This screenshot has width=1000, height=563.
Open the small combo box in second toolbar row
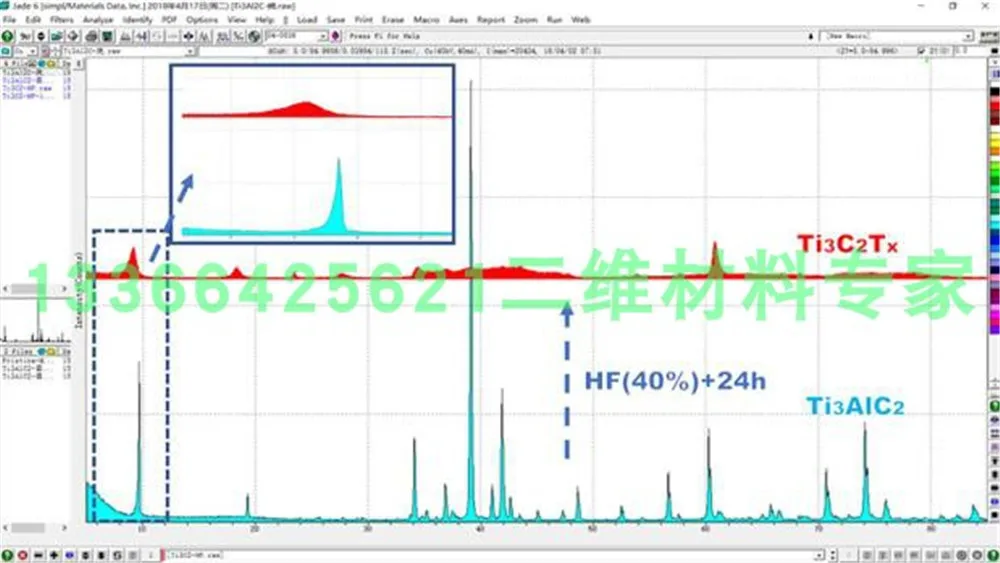coord(24,51)
